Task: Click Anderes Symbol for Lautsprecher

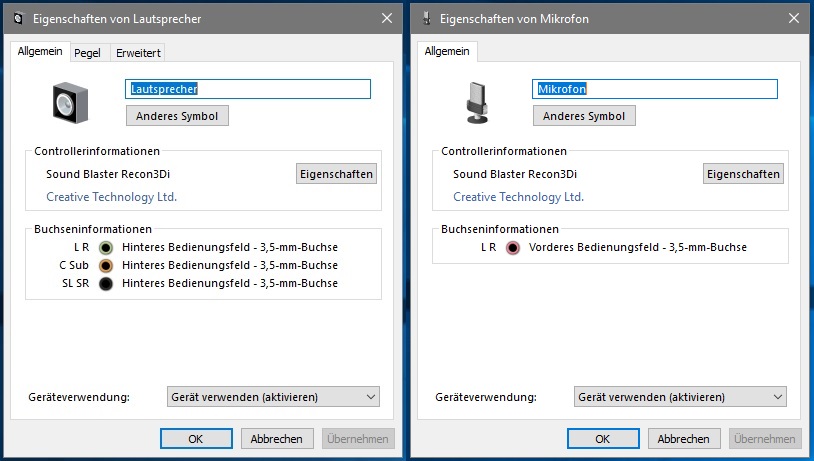Action: point(177,116)
